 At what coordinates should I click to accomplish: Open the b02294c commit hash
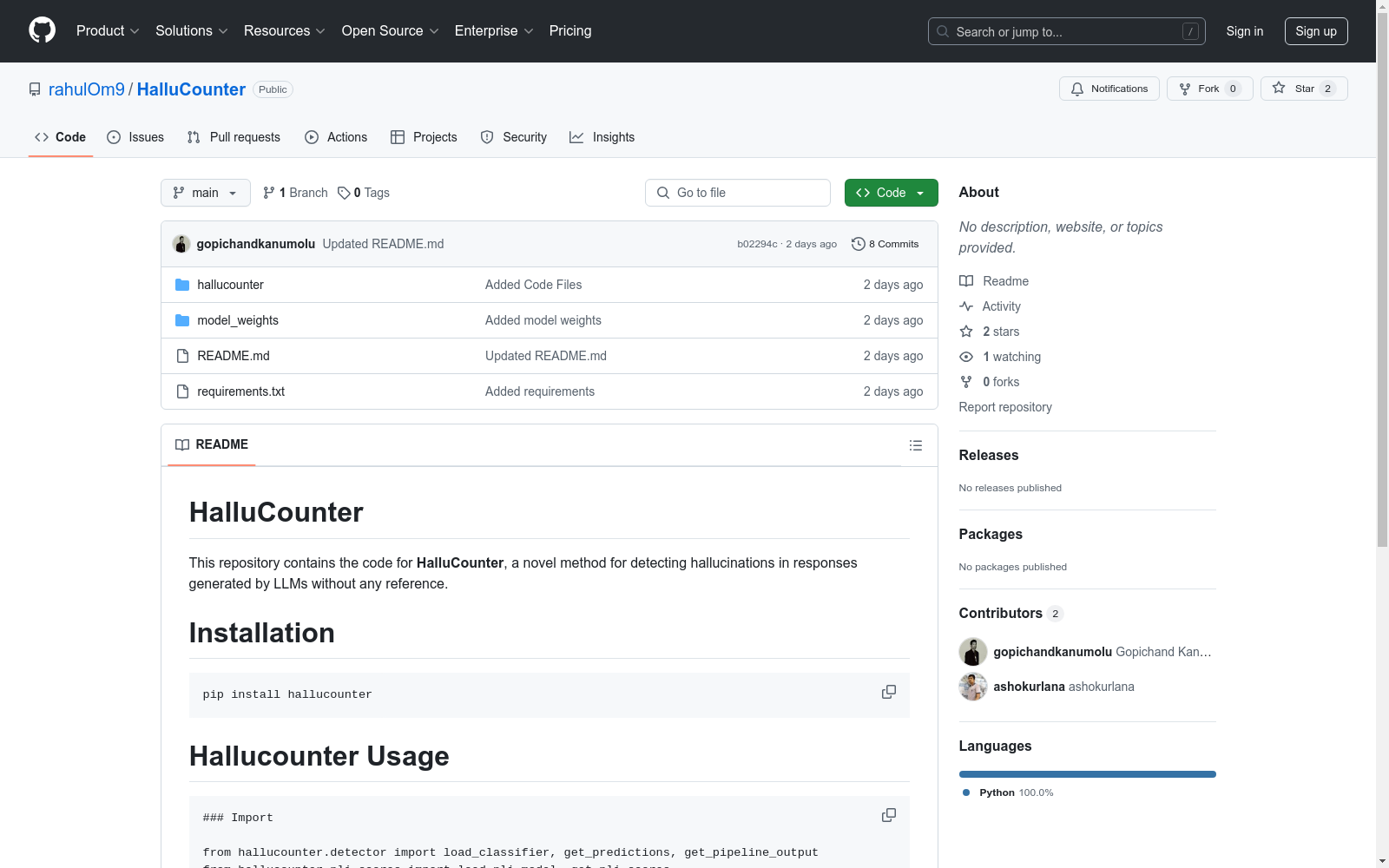[x=757, y=244]
